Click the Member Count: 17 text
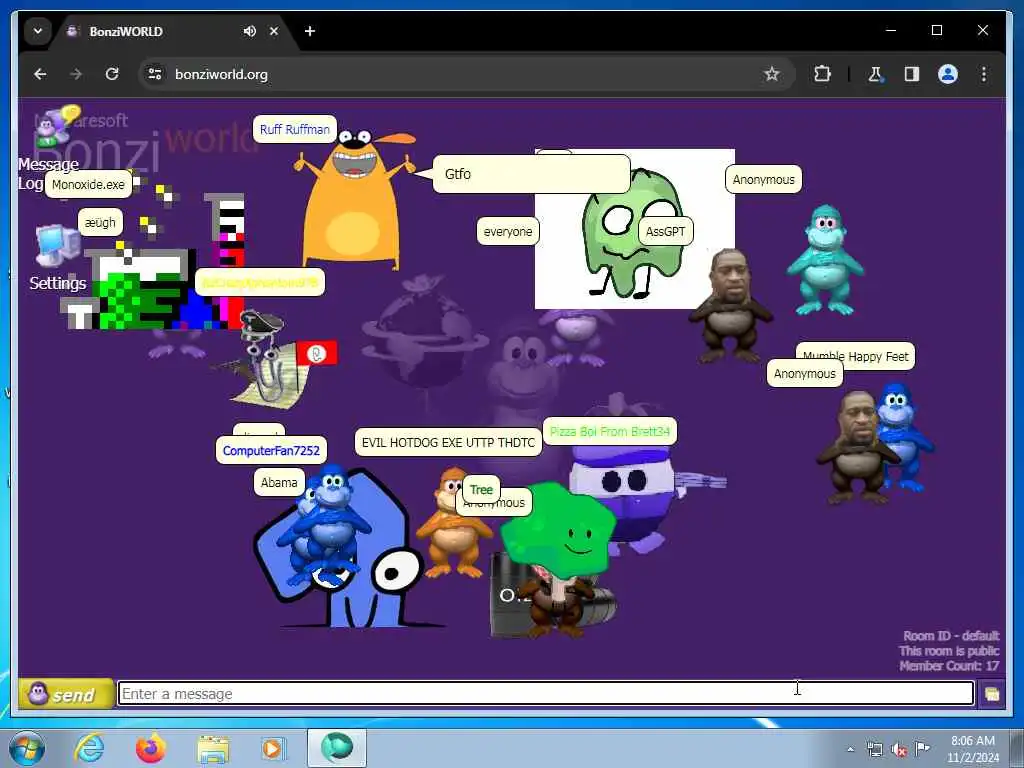Screen dimensions: 1024x768 tap(949, 665)
